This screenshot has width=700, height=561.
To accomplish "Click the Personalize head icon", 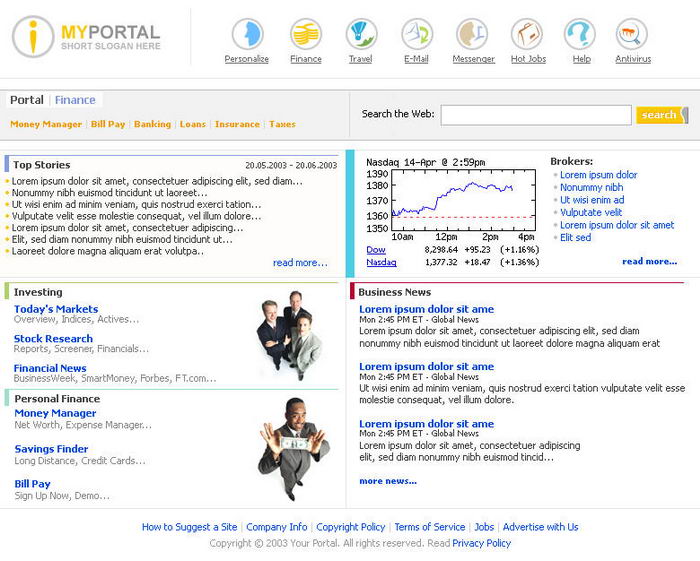I will (247, 34).
